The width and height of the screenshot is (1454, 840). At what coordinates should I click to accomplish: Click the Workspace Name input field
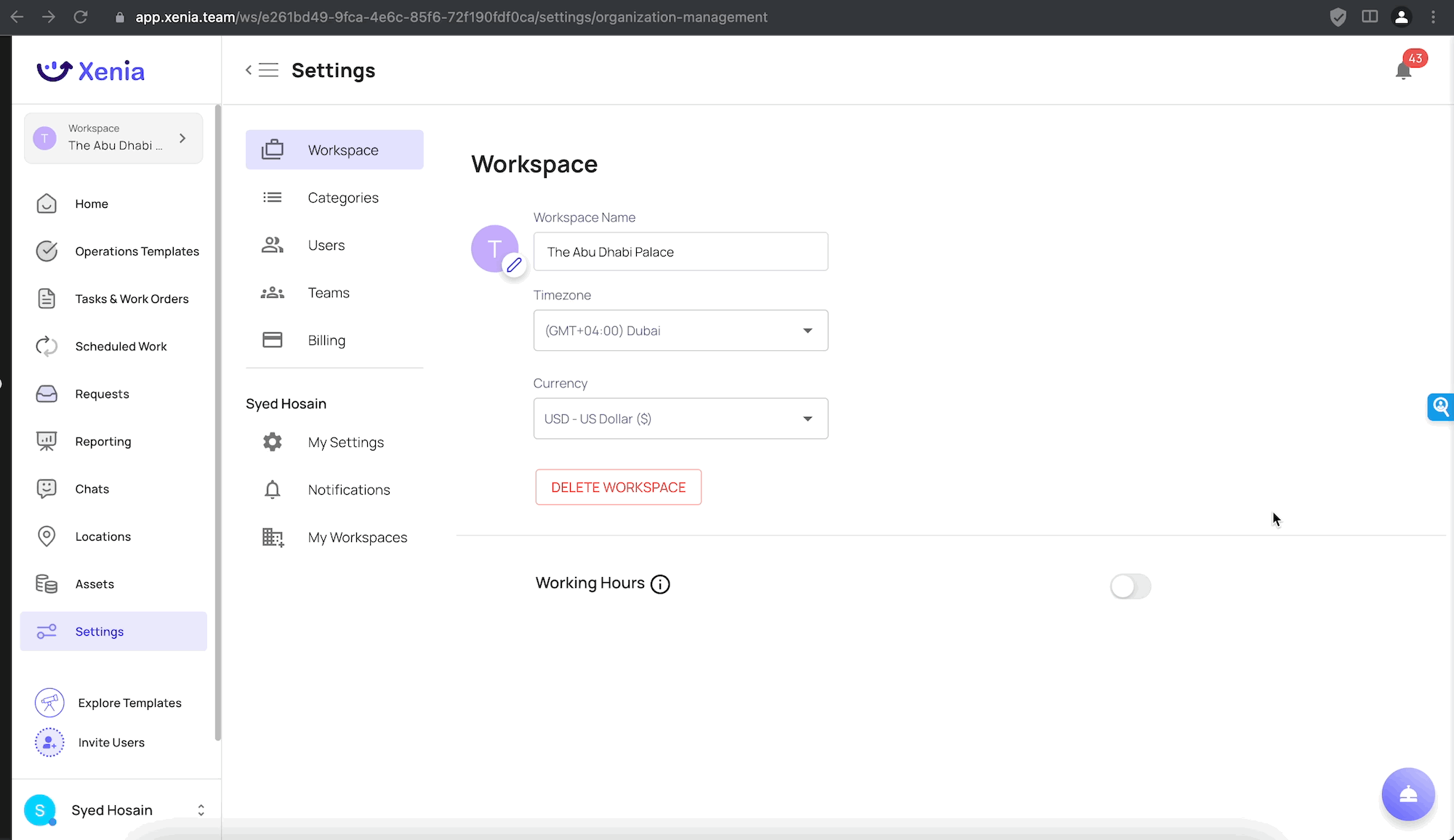(x=680, y=251)
